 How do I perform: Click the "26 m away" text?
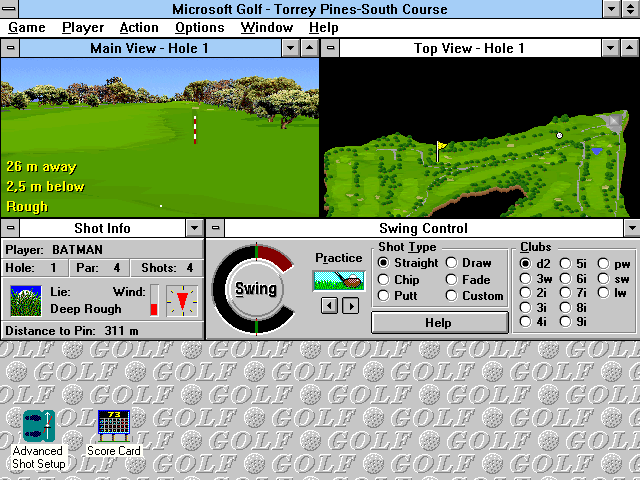click(41, 167)
